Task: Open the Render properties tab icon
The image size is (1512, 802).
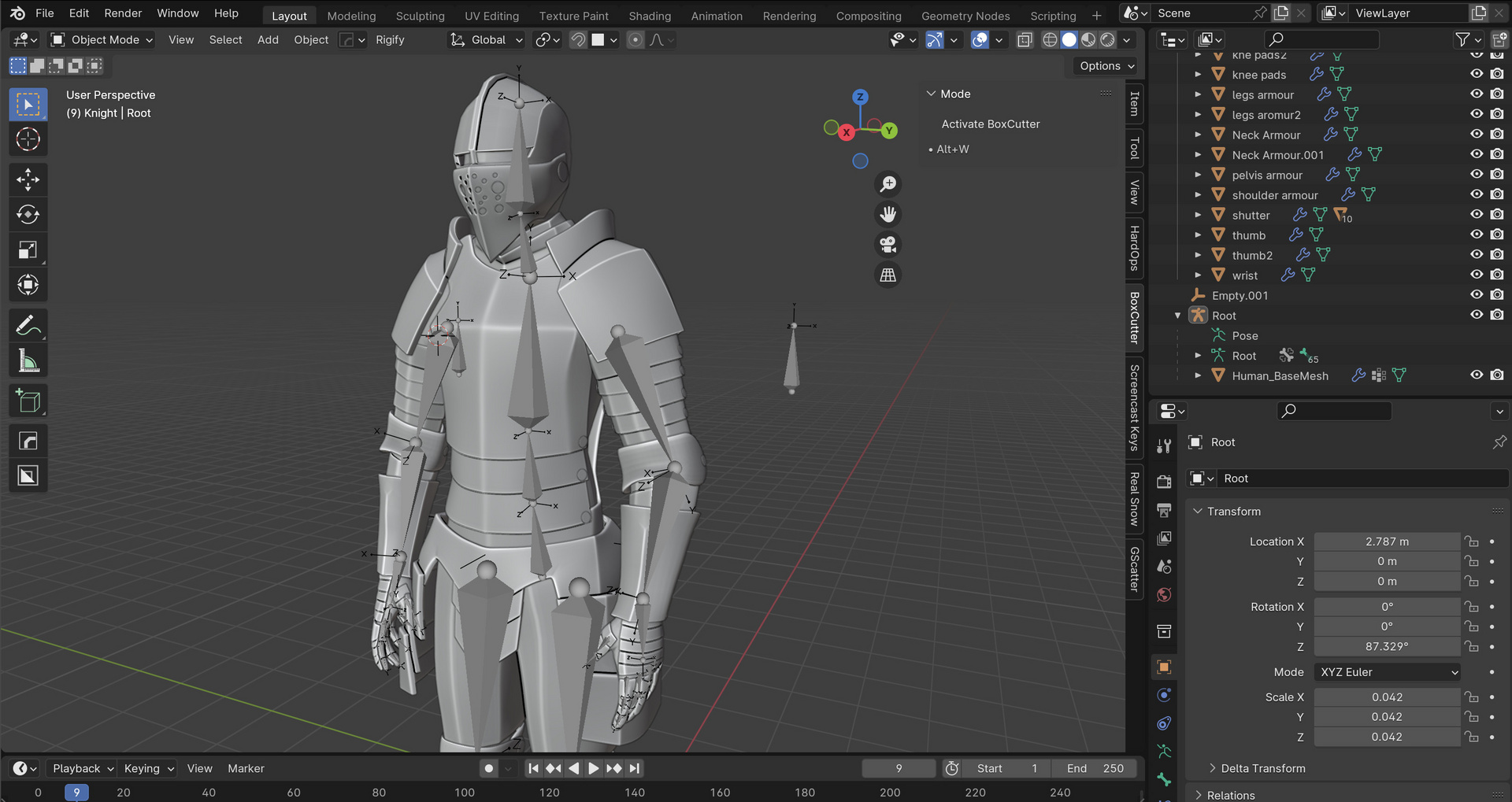Action: click(1164, 482)
